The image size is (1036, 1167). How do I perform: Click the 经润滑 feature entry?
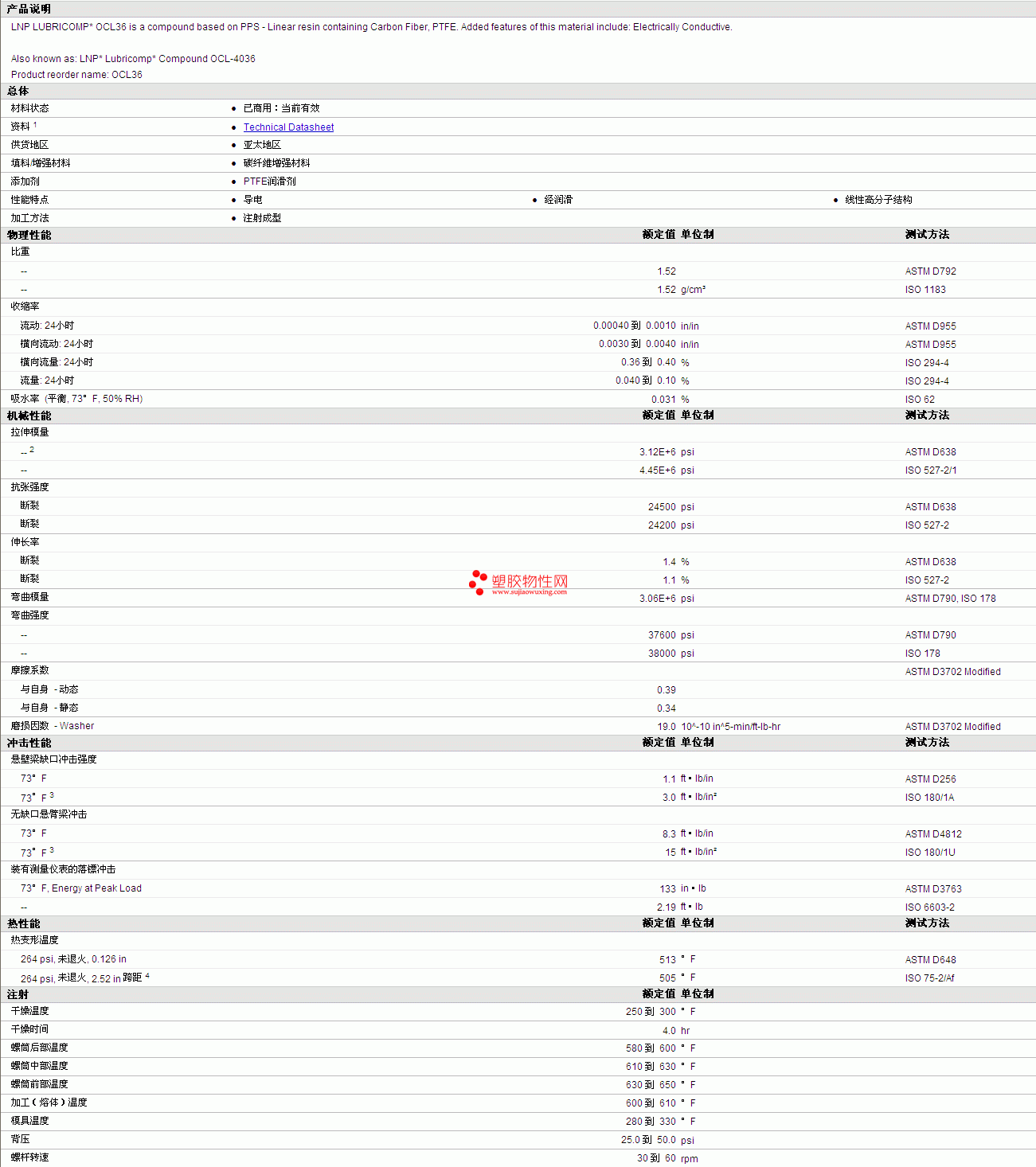(558, 200)
